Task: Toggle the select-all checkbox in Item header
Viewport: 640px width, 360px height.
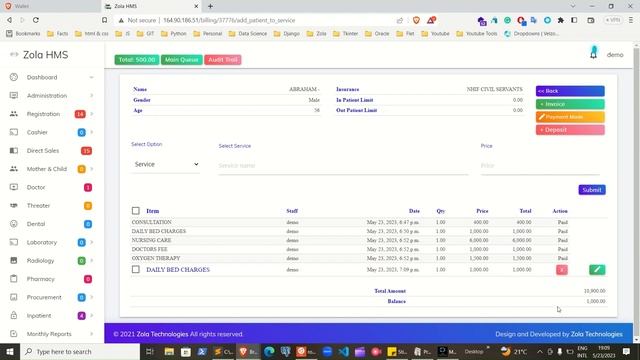Action: click(x=136, y=211)
